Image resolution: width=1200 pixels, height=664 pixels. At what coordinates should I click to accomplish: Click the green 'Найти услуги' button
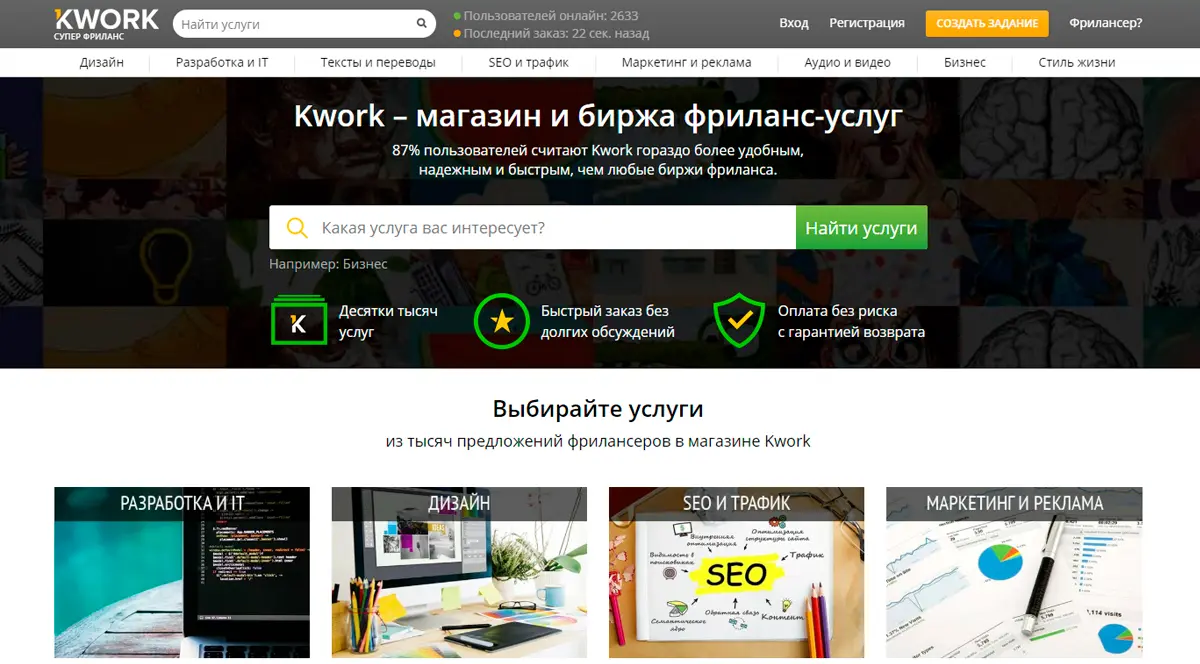(861, 228)
